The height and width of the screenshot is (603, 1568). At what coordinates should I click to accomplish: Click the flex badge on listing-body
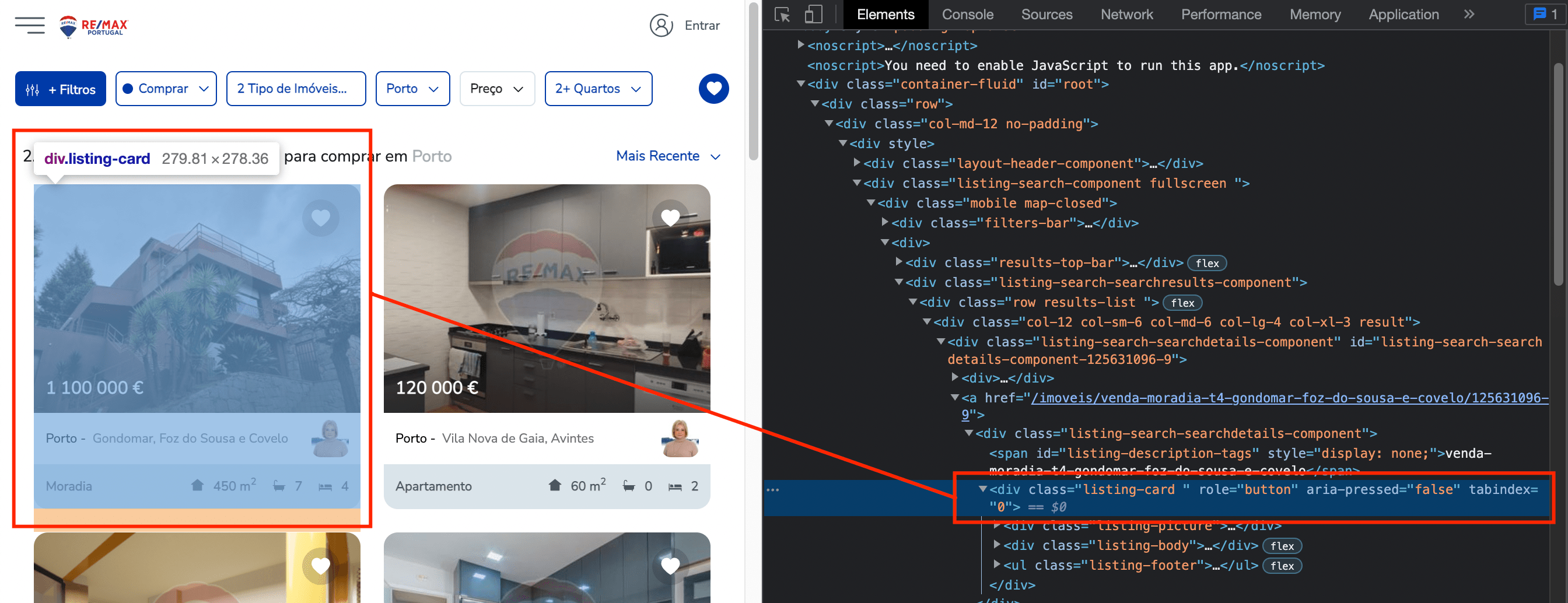(x=1282, y=546)
